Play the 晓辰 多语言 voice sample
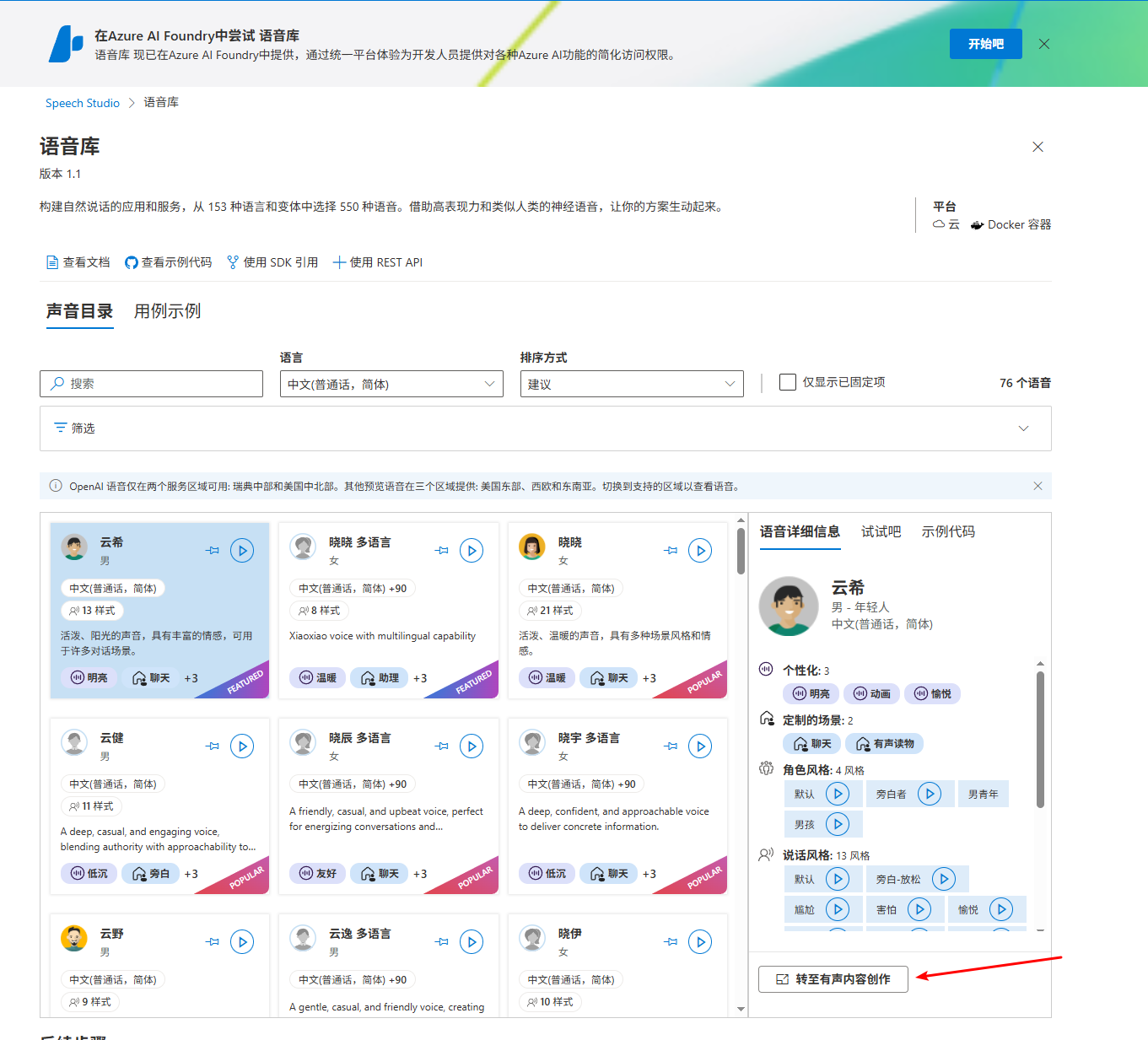The height and width of the screenshot is (1040, 1148). (472, 746)
